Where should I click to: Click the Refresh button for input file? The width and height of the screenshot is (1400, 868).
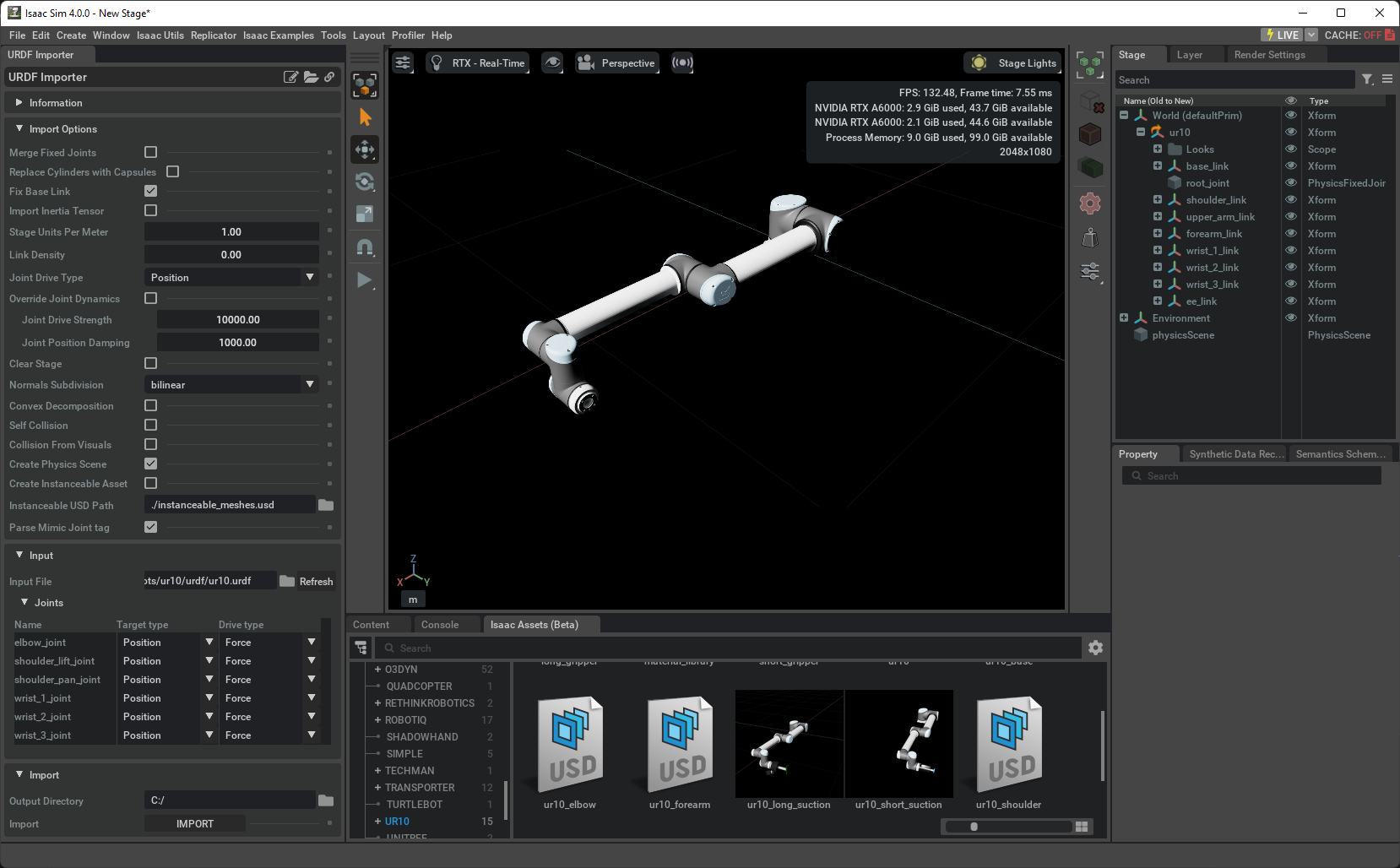[316, 582]
